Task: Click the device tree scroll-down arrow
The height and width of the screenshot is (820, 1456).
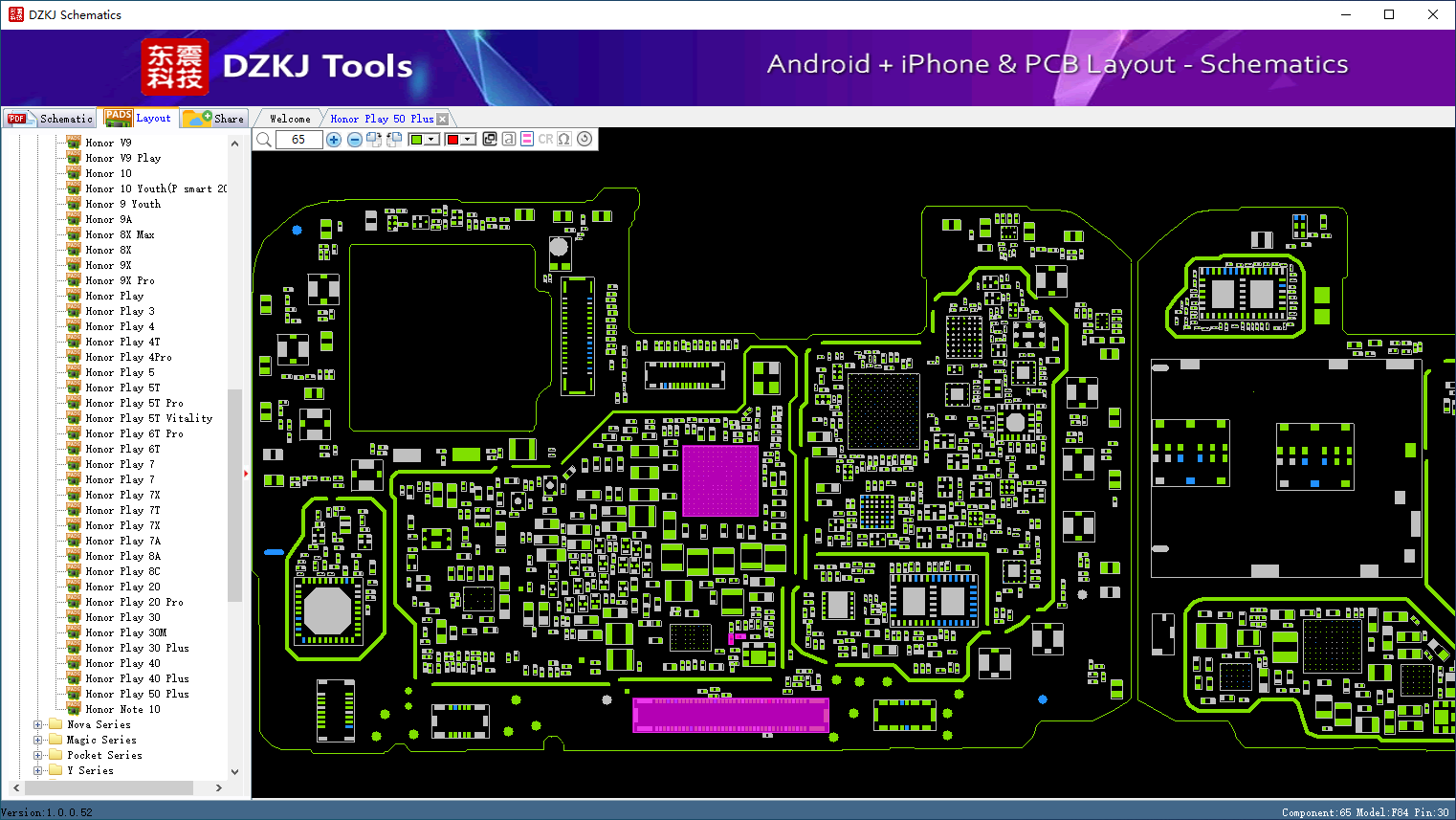Action: click(234, 772)
